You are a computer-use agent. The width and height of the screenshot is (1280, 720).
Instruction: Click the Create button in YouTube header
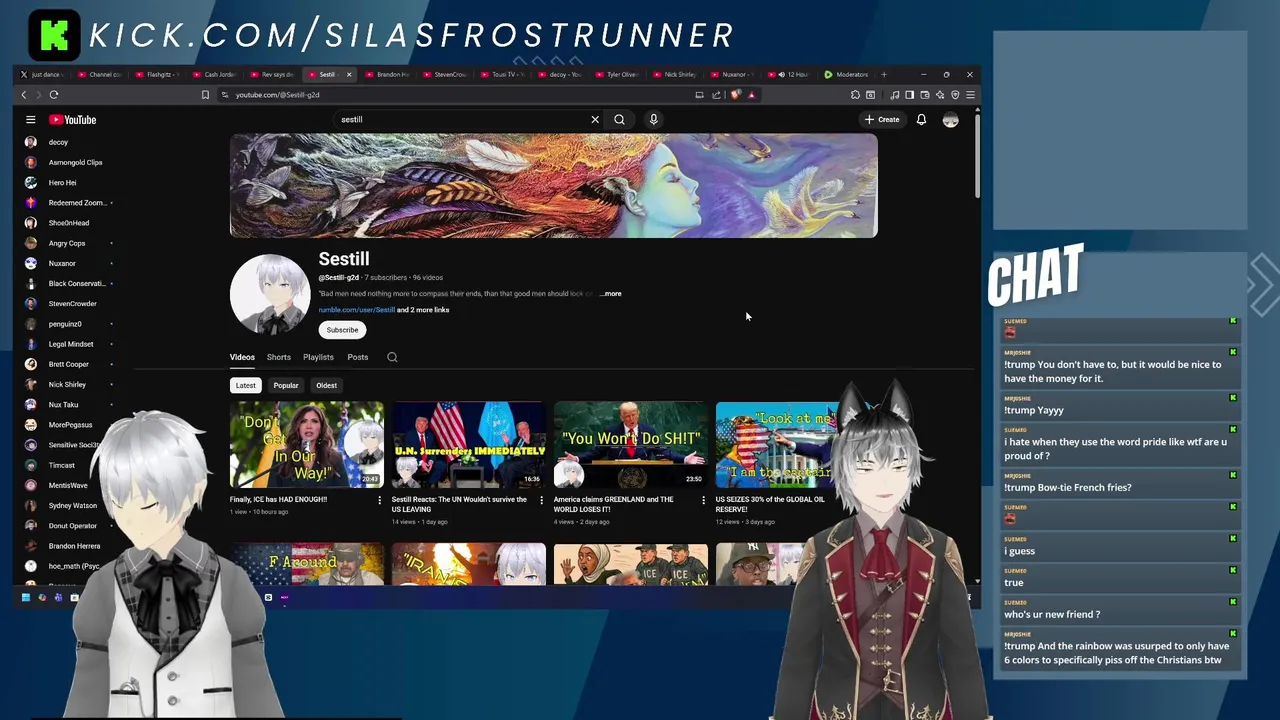click(882, 119)
